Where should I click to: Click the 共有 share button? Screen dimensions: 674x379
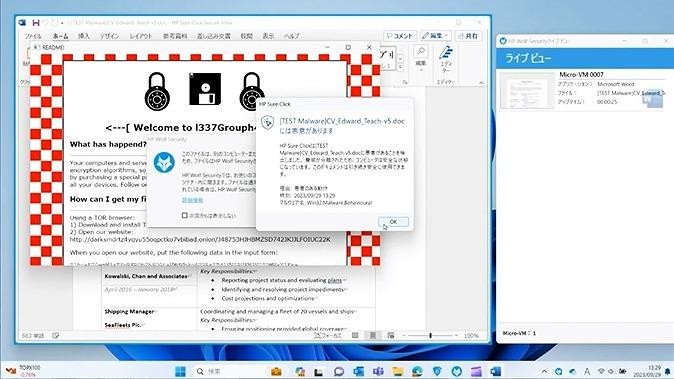[x=468, y=36]
